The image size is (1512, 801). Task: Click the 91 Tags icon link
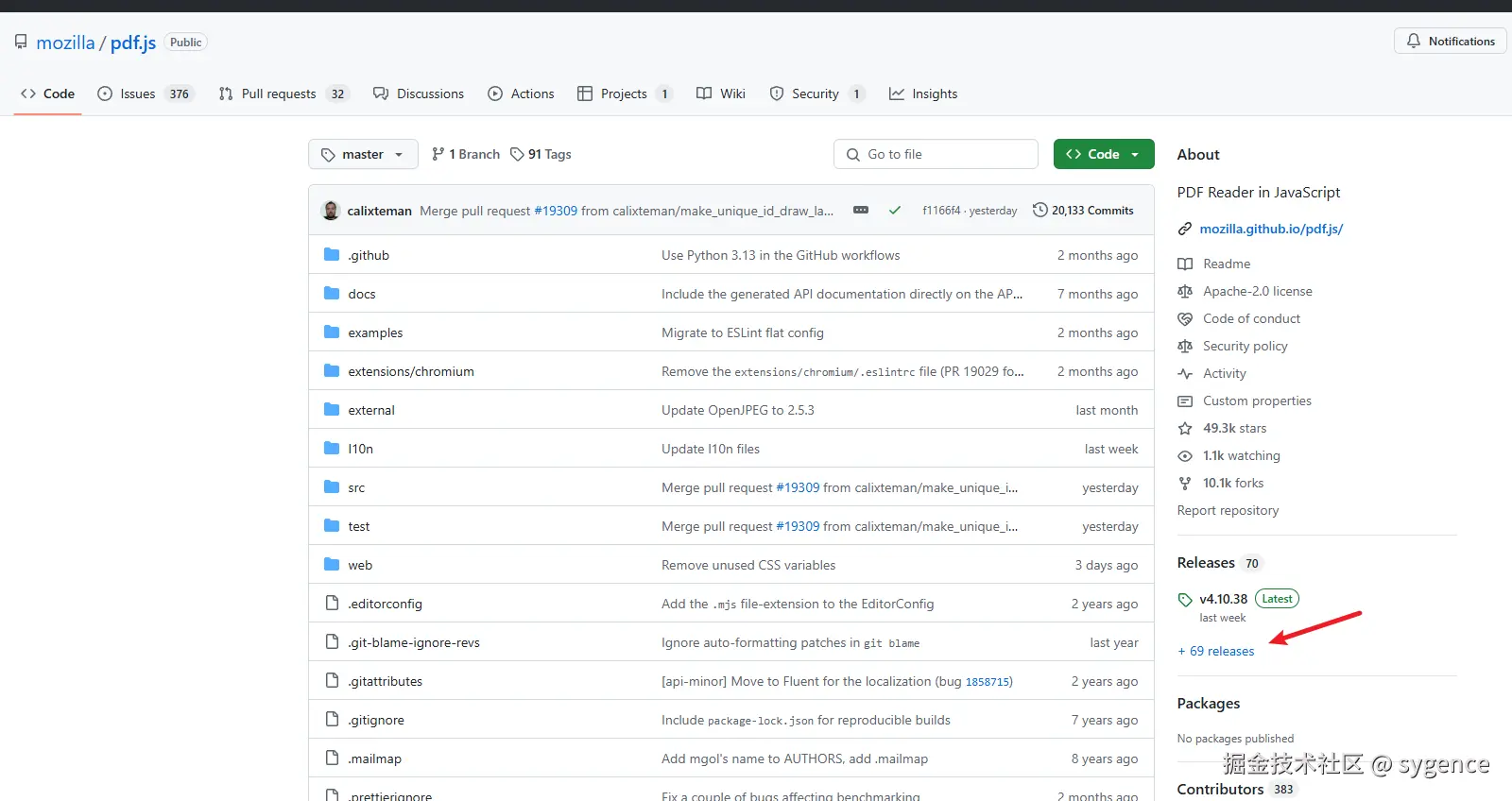coord(517,155)
